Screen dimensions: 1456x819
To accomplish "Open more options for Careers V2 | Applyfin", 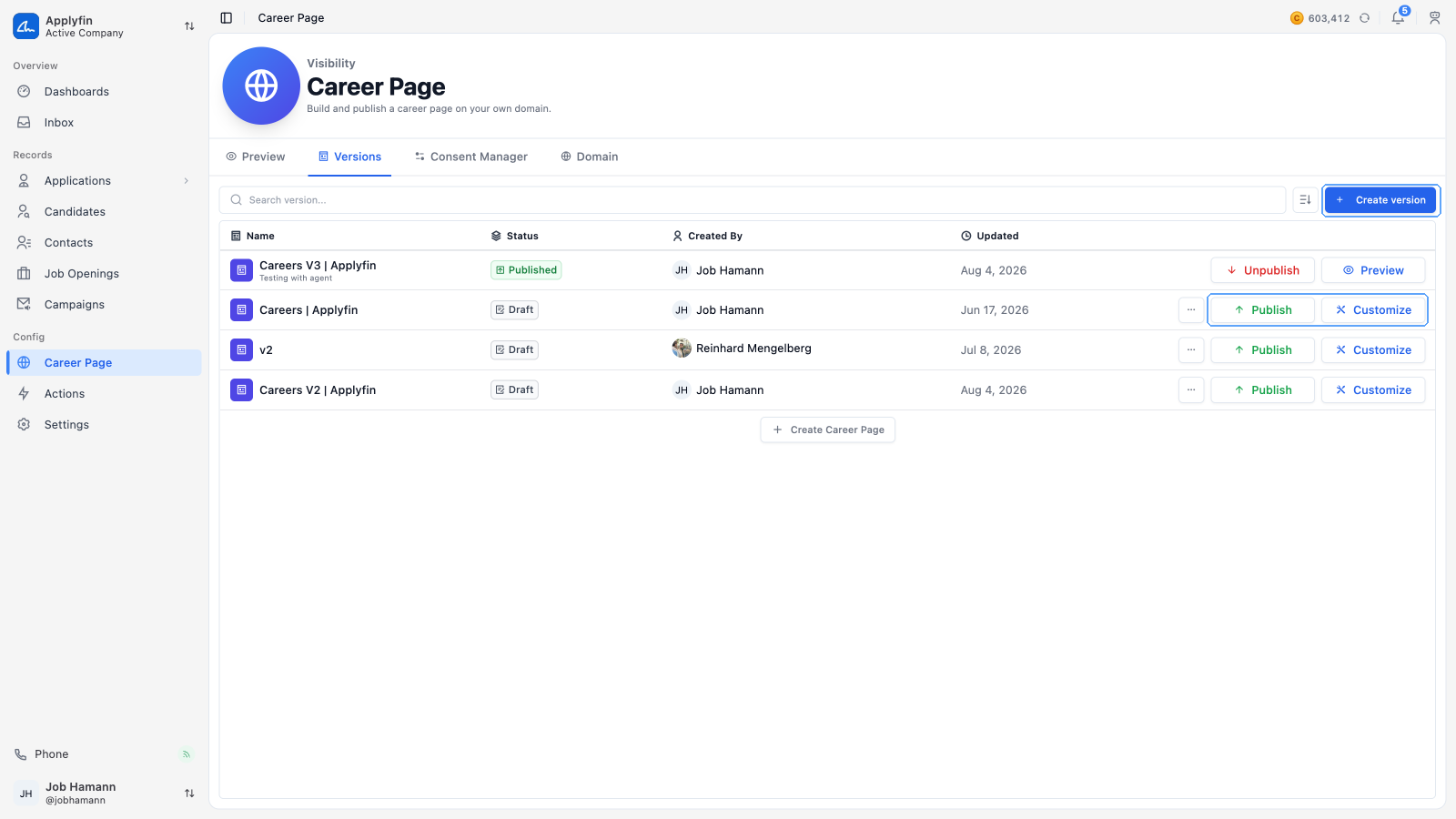I will pos(1191,390).
